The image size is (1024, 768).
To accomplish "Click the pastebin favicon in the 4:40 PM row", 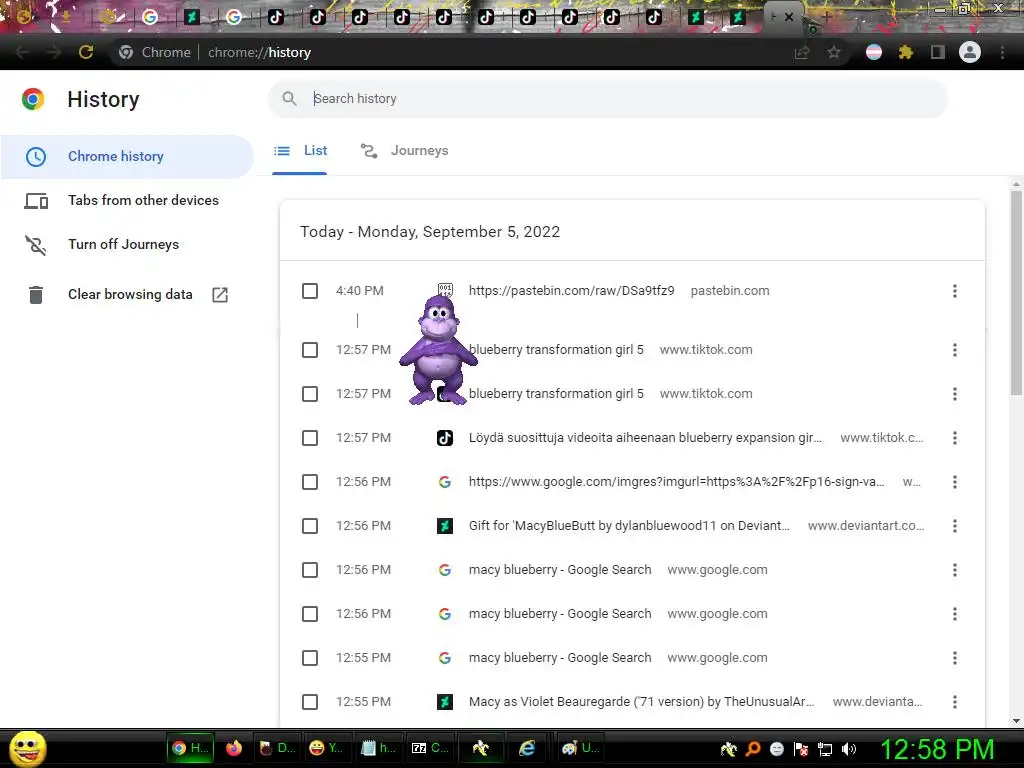I will point(445,289).
